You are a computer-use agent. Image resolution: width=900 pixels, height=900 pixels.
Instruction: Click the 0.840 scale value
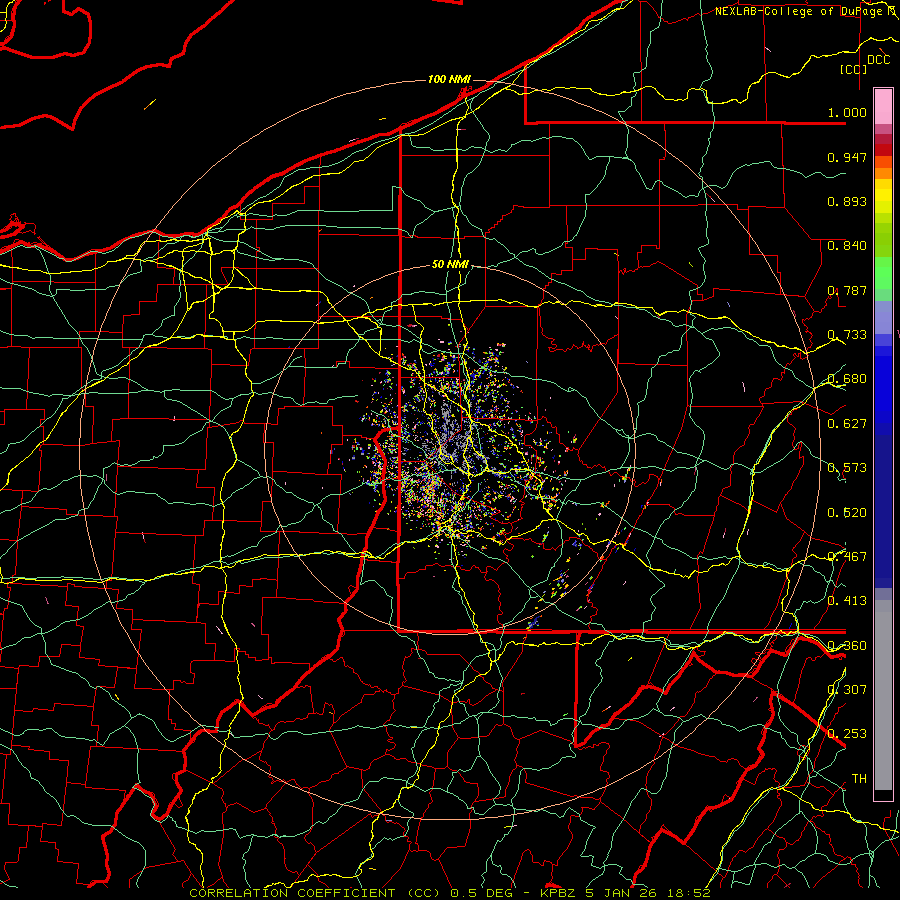tap(847, 246)
